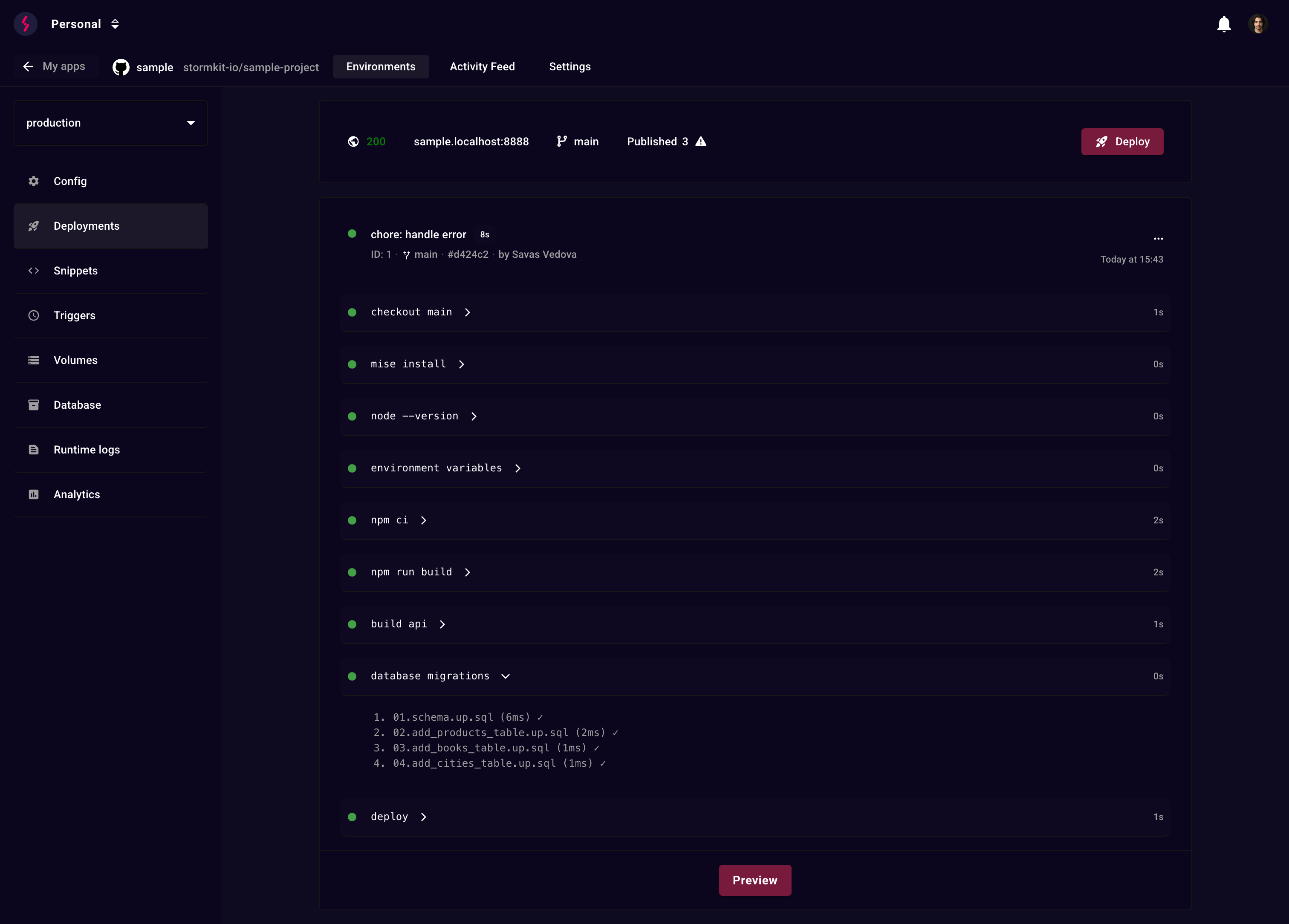Switch to the Settings tab
The width and height of the screenshot is (1289, 924).
[x=569, y=66]
